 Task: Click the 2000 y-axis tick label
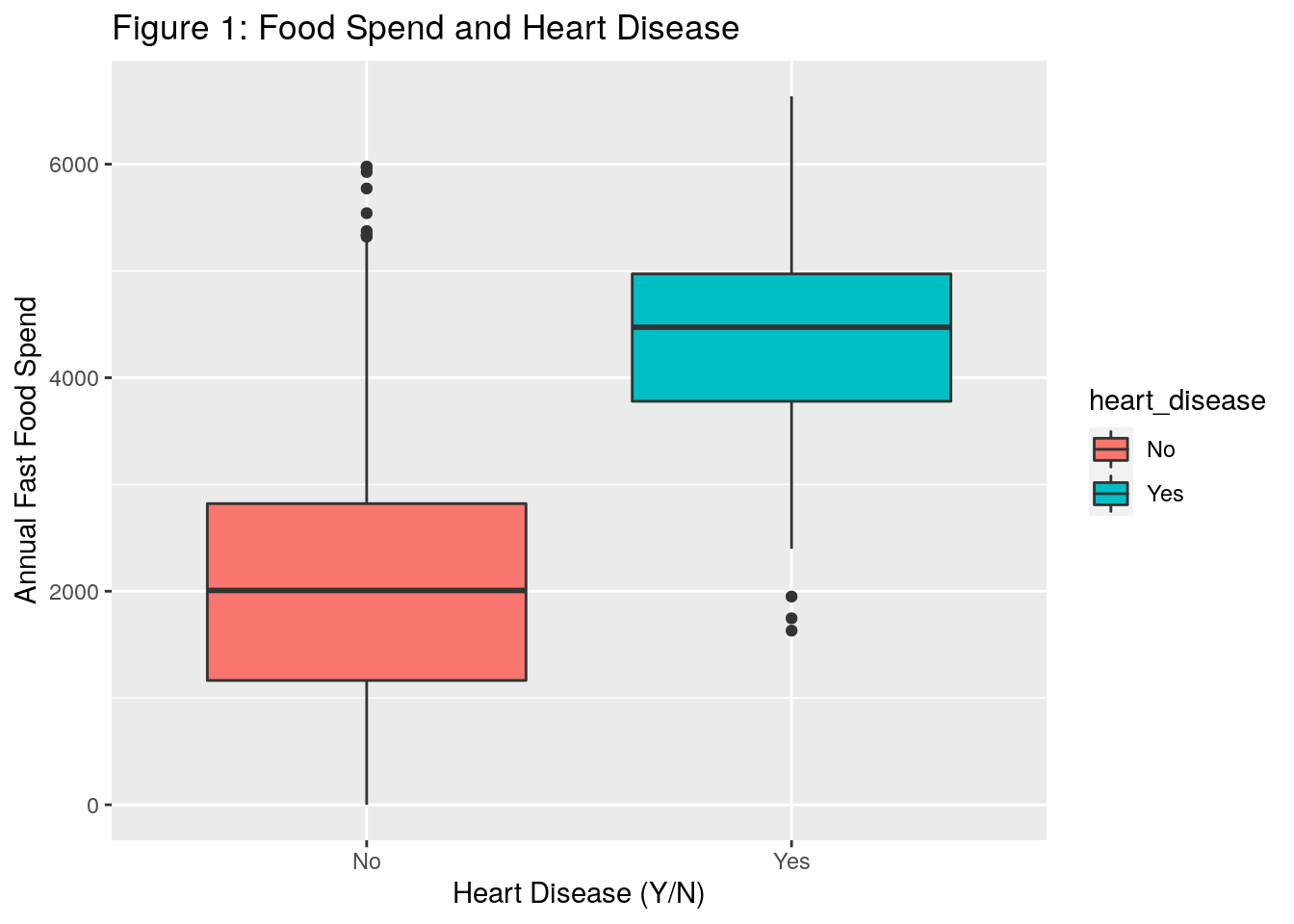point(74,592)
